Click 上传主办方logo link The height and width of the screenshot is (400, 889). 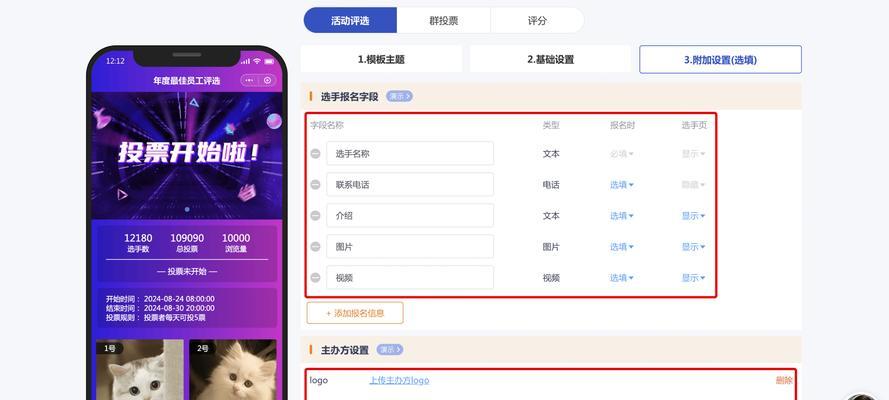click(399, 380)
